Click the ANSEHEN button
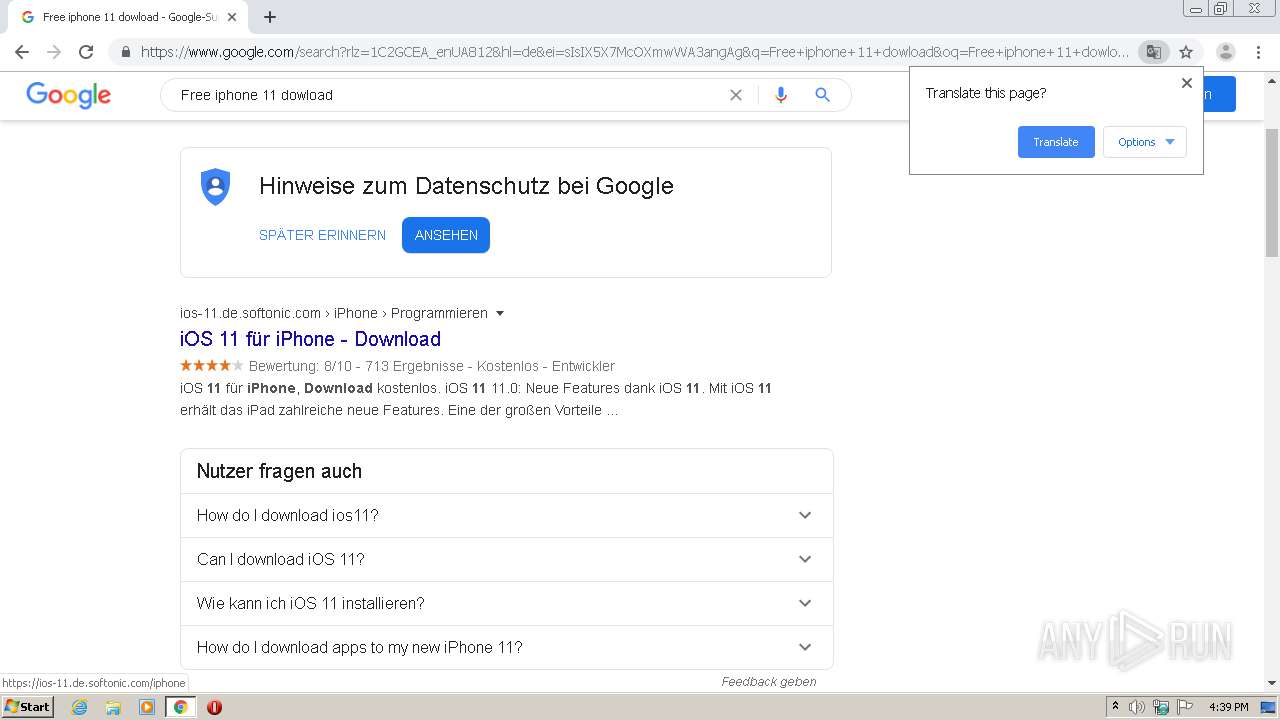 click(446, 235)
